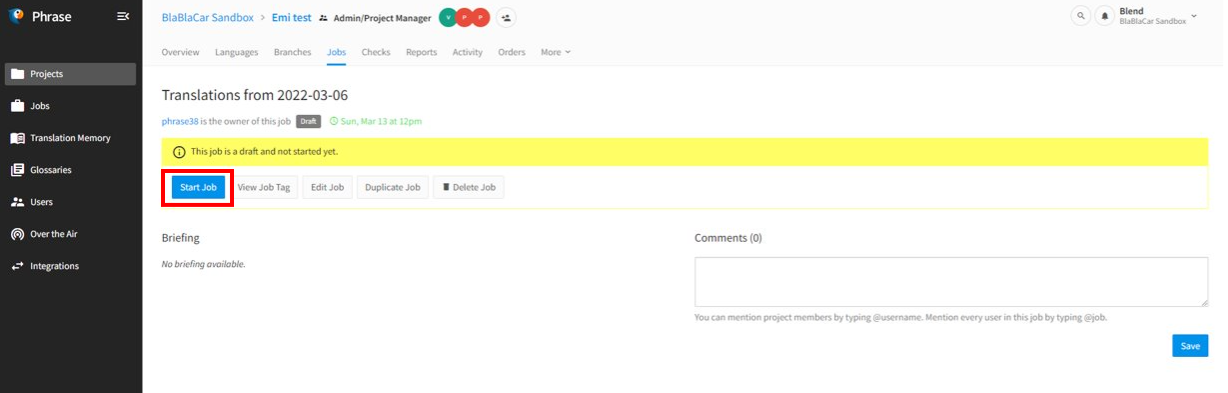Viewport: 1228px width, 393px height.
Task: Open Translation Memory from the sidebar
Action: 70,138
